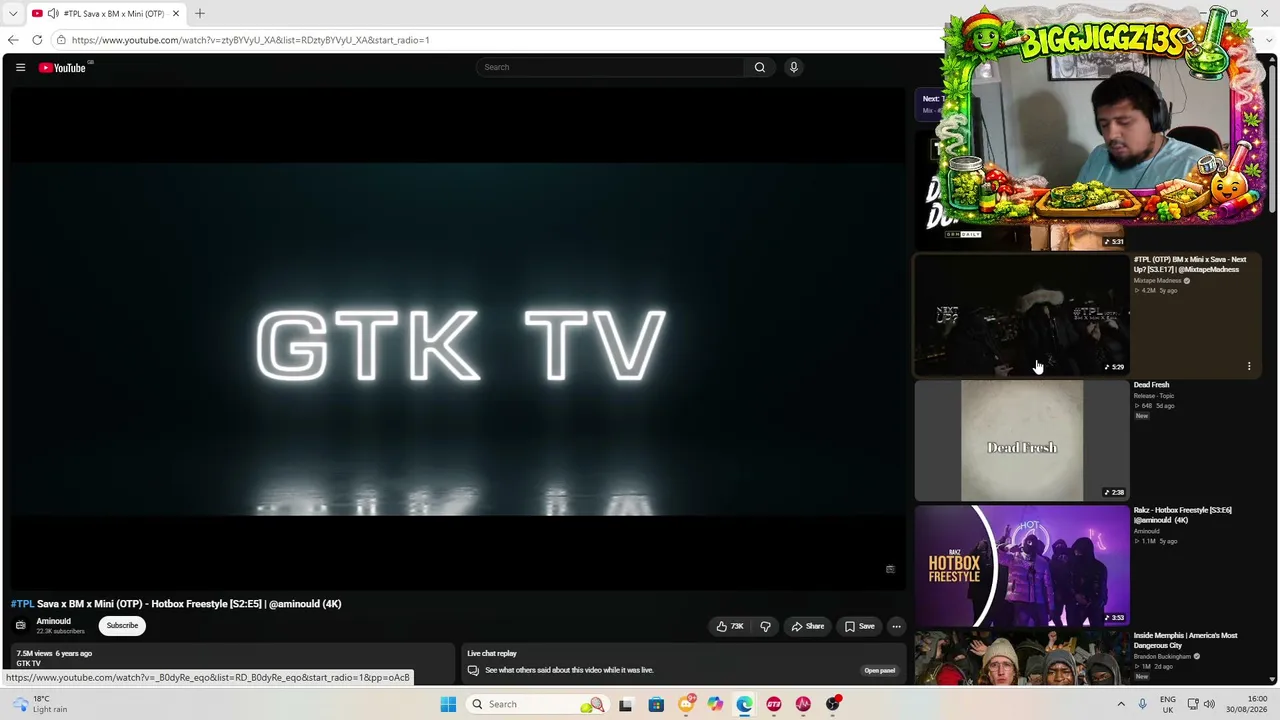The image size is (1280, 720).
Task: Click the YouTube search magnifier button
Action: 760,67
